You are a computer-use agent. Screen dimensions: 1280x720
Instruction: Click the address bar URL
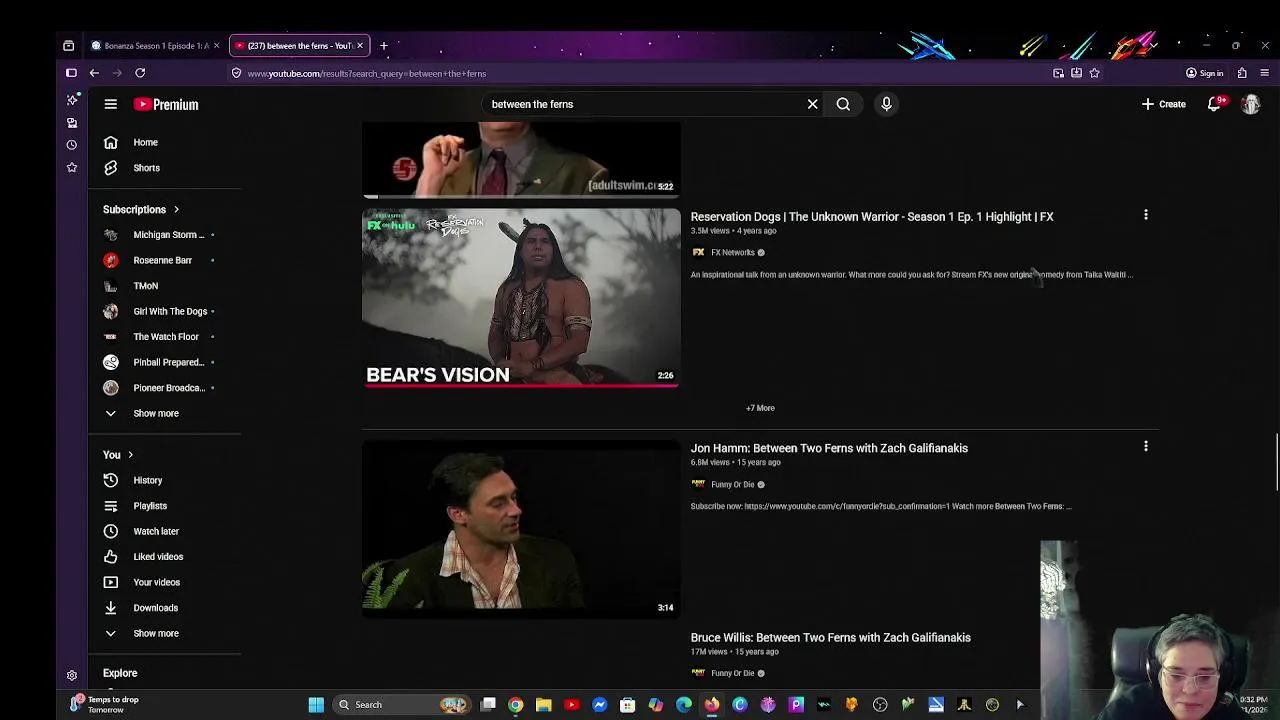(366, 73)
